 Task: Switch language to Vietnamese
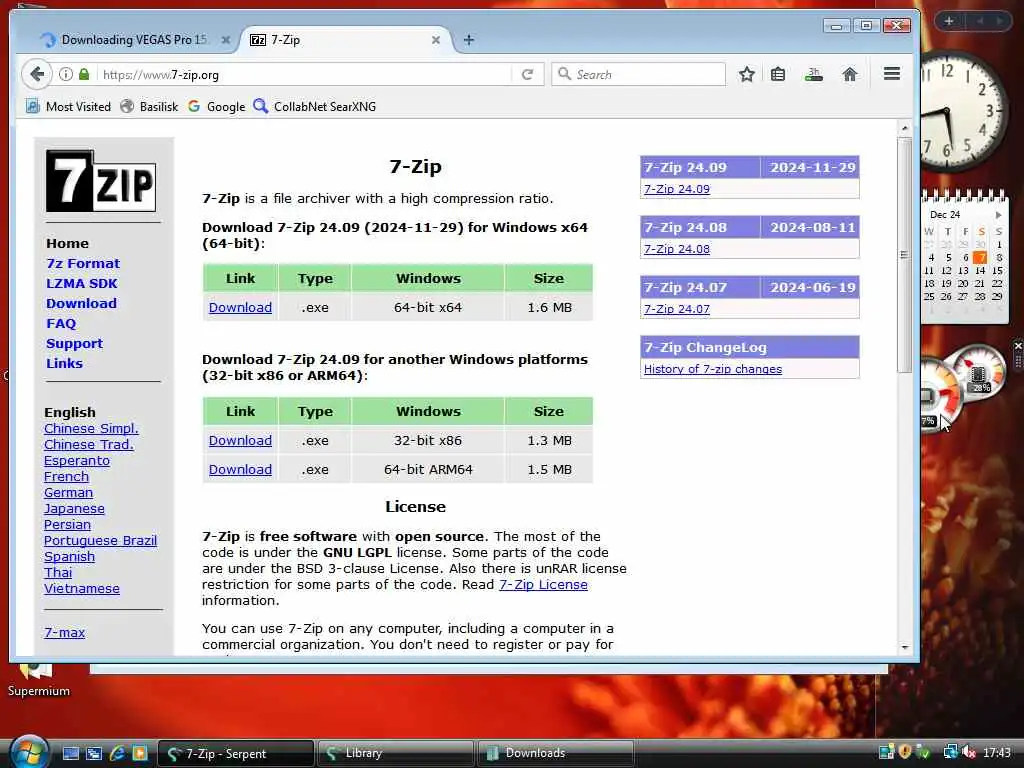coord(82,588)
